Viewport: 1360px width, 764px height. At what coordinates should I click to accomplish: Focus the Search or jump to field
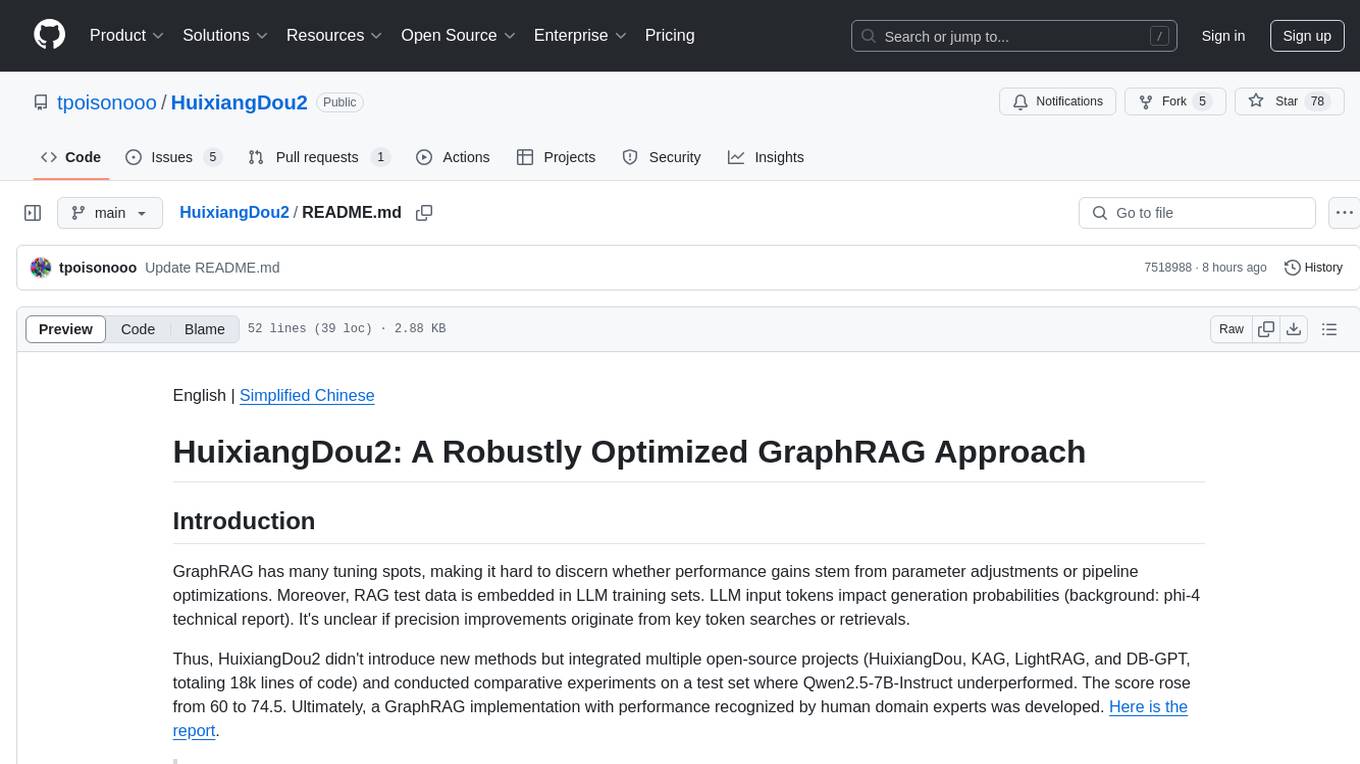point(1016,36)
